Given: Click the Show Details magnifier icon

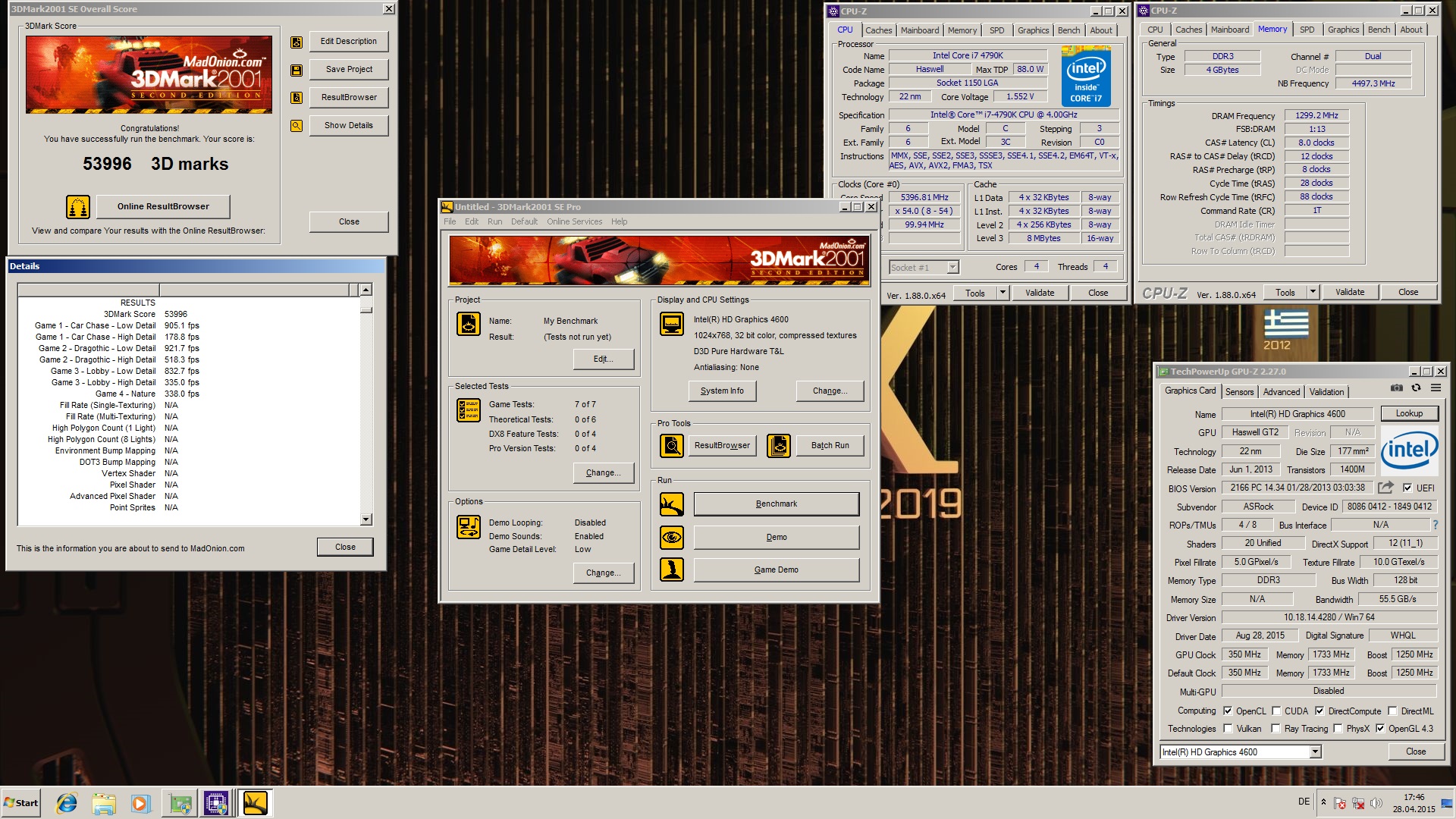Looking at the screenshot, I should [297, 126].
